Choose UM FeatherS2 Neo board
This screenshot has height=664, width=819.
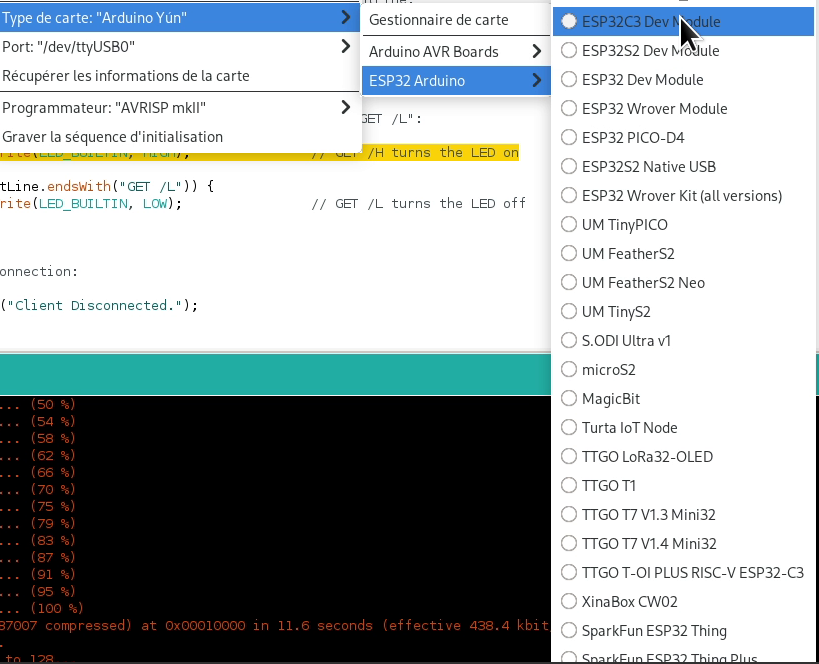(x=683, y=283)
